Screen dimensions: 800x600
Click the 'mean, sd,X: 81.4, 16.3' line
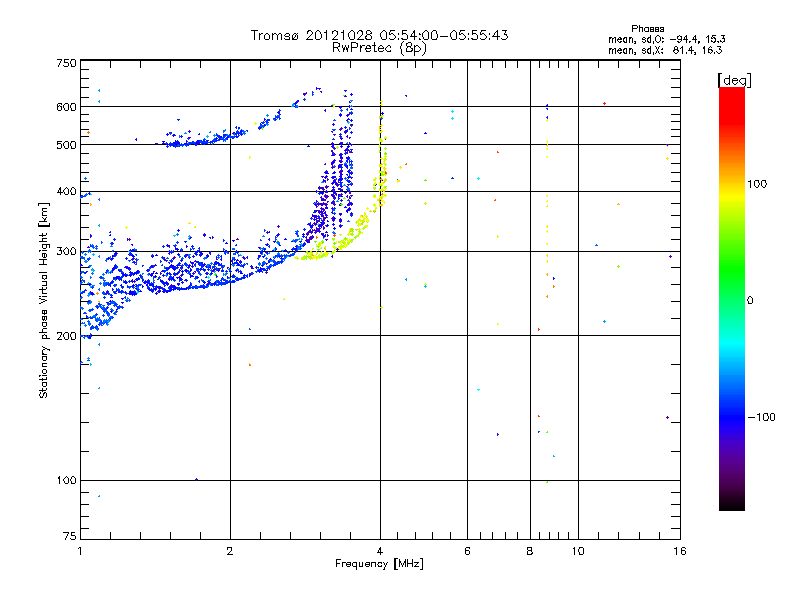click(665, 50)
